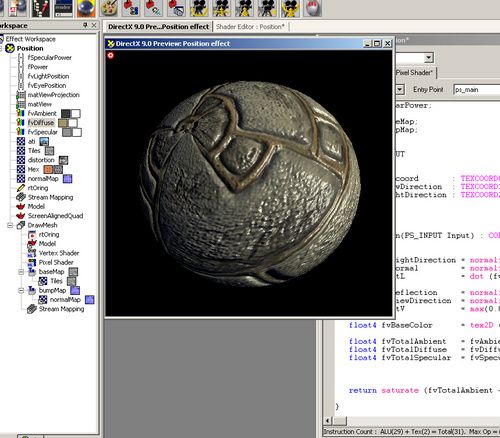The image size is (500, 438).
Task: Open the orange Hex texture thumbnail
Action: (48, 170)
